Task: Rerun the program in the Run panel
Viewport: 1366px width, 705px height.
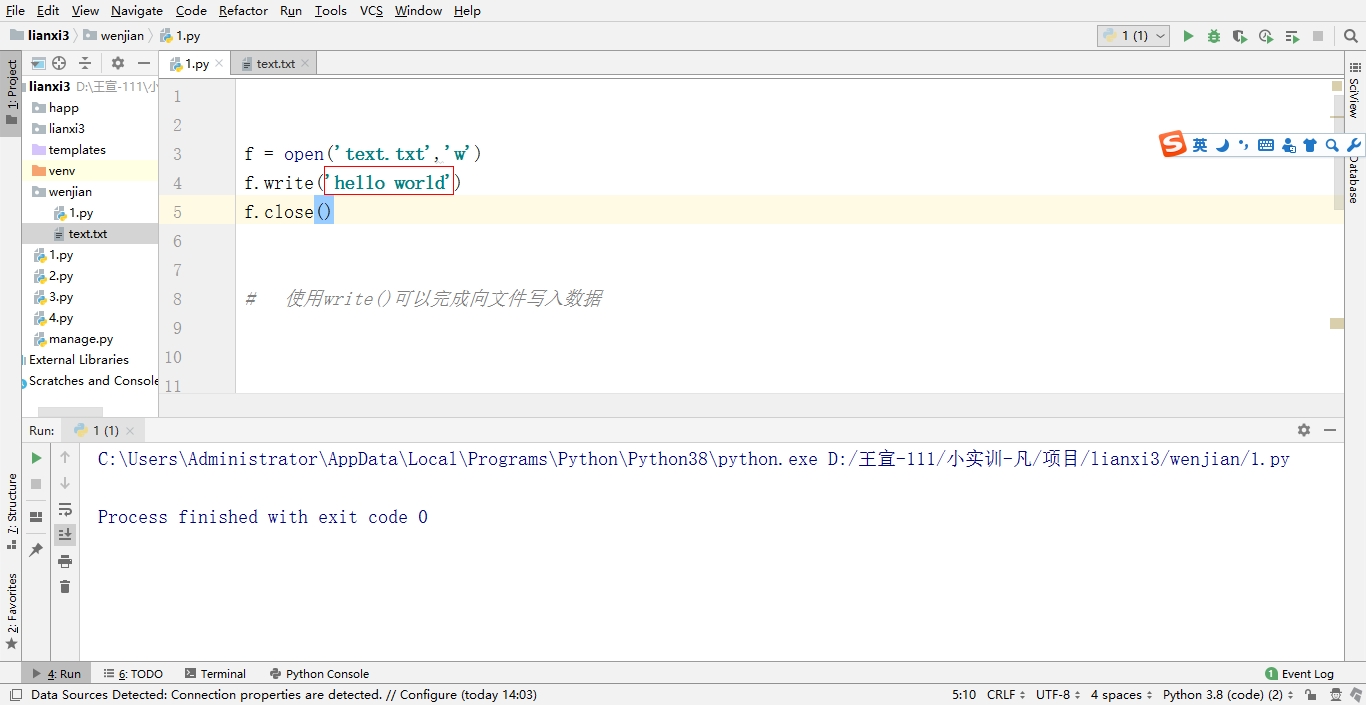Action: pyautogui.click(x=36, y=458)
